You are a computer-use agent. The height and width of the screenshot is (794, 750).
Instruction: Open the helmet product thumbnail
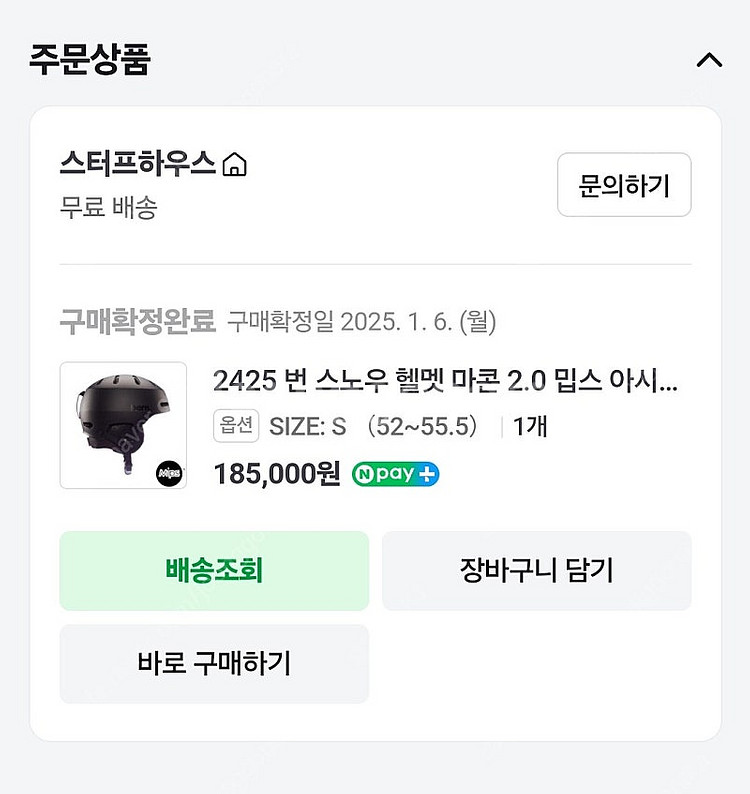123,425
